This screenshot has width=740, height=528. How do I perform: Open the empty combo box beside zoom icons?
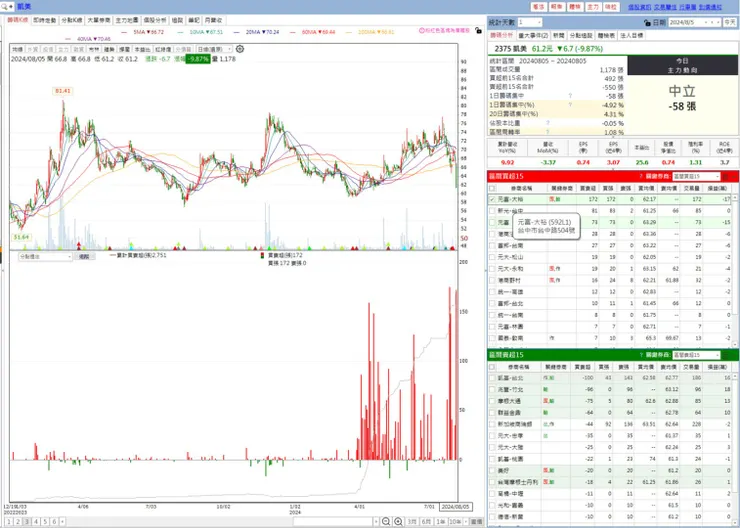pyautogui.click(x=336, y=521)
